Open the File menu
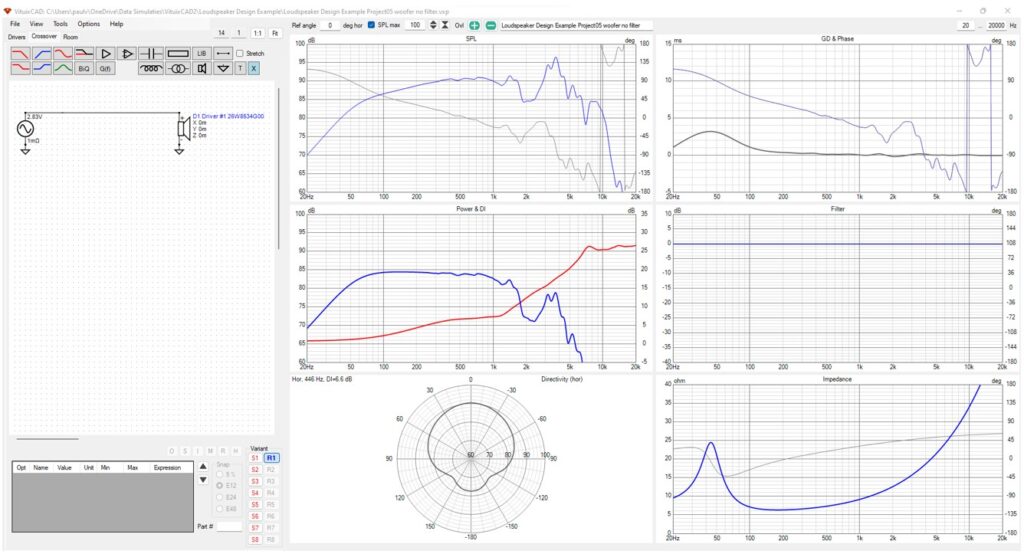This screenshot has width=1024, height=554. (x=15, y=24)
